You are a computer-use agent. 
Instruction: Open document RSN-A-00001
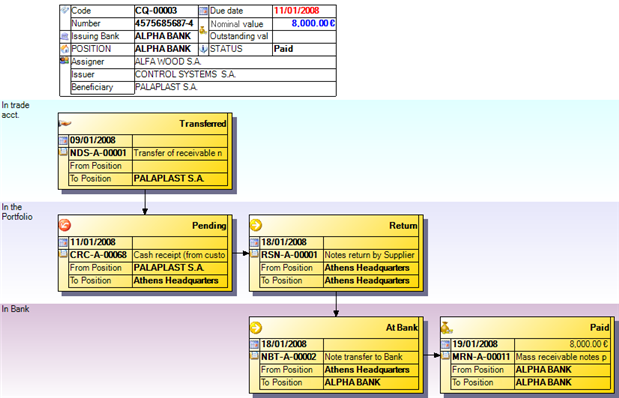(x=289, y=255)
